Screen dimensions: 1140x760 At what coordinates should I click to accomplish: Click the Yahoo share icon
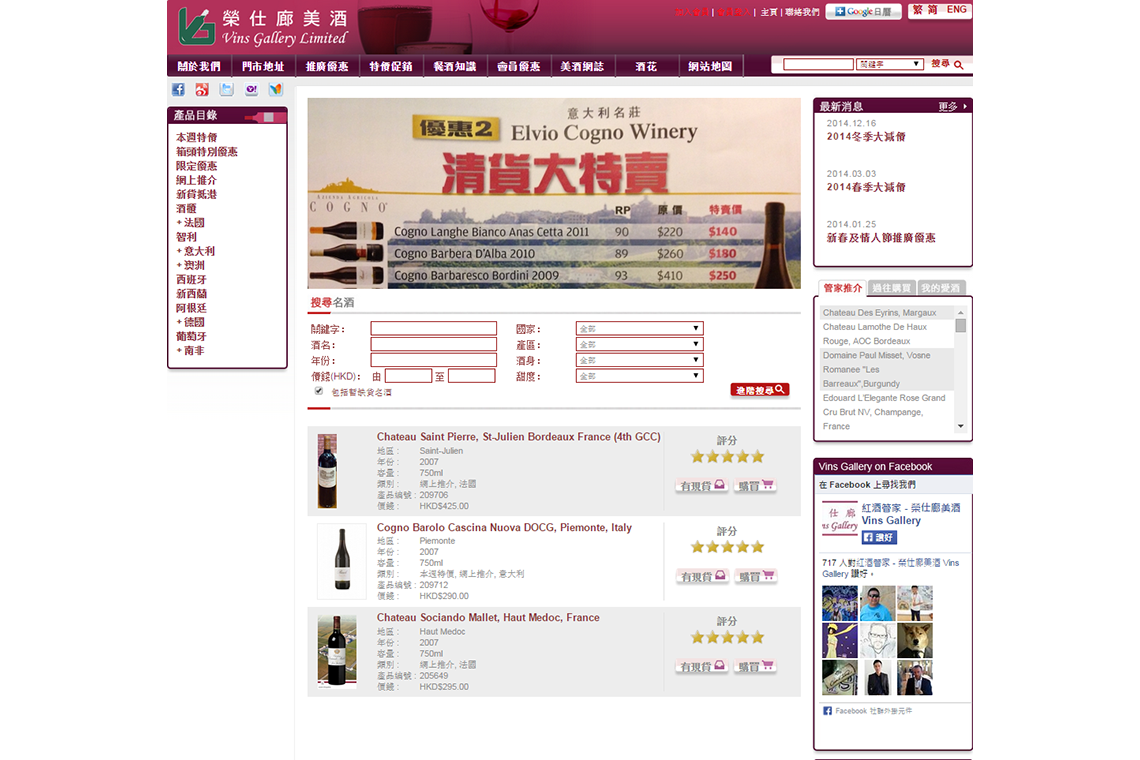pos(252,89)
